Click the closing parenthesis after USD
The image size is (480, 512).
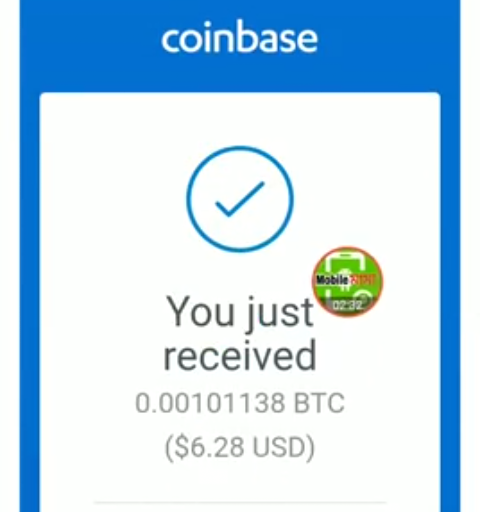tap(310, 447)
